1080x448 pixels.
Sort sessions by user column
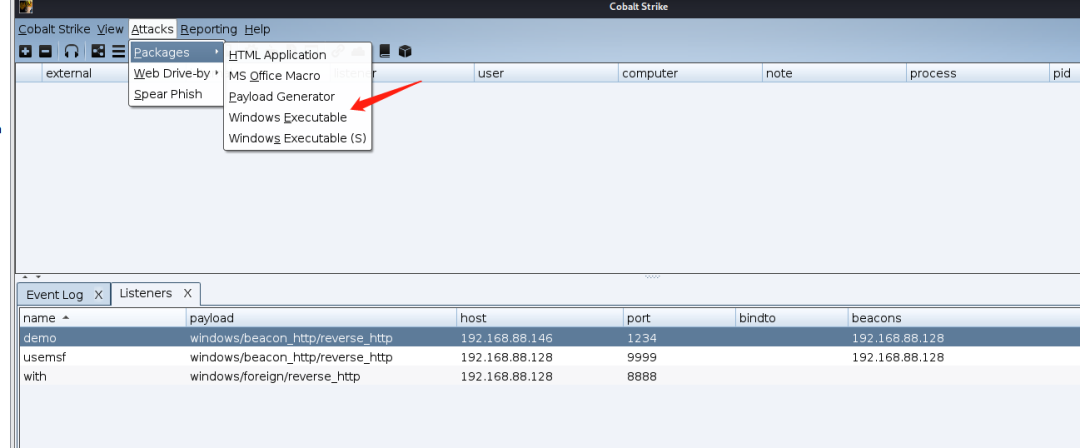pos(546,73)
